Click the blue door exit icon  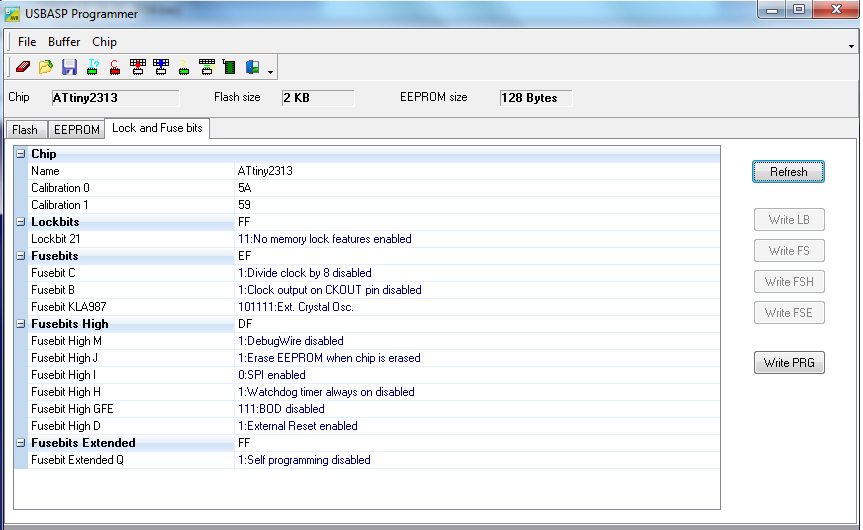click(x=253, y=67)
